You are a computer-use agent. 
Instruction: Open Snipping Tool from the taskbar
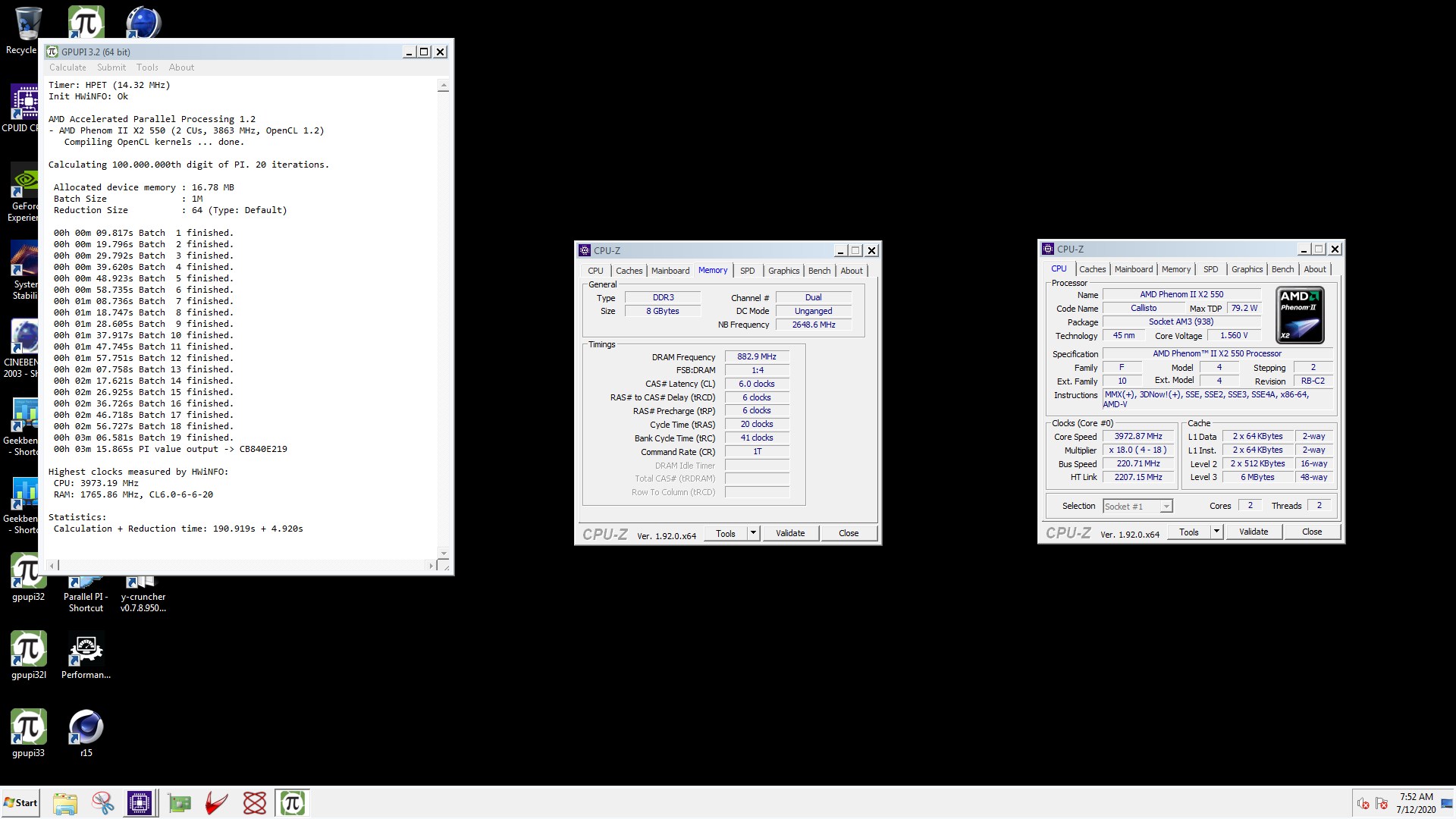point(102,803)
